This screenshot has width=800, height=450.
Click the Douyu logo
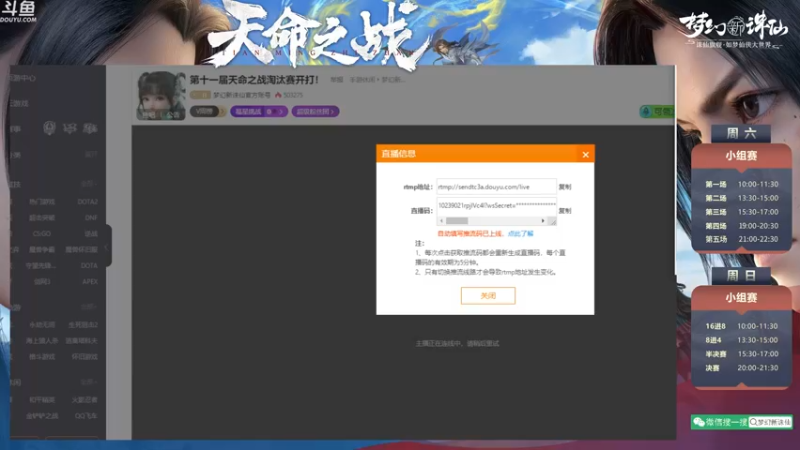pyautogui.click(x=18, y=12)
